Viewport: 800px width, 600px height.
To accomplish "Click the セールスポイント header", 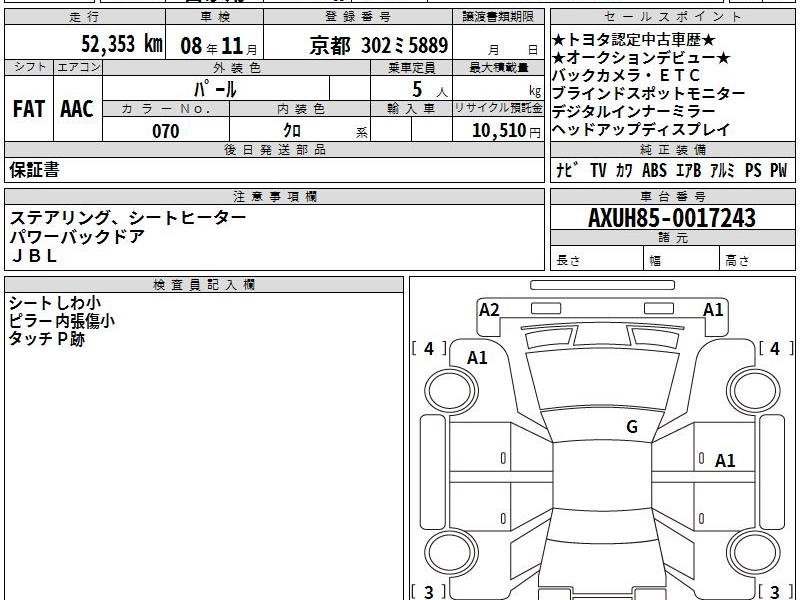I will [x=672, y=17].
